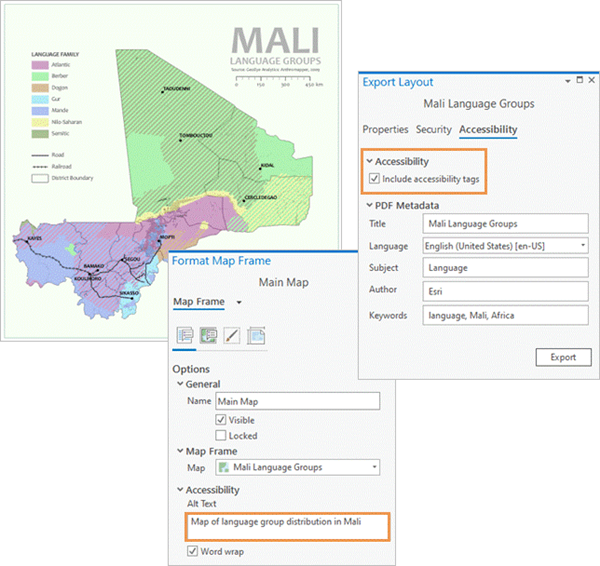Open the Display (paintbrush) tab icon

pyautogui.click(x=232, y=336)
